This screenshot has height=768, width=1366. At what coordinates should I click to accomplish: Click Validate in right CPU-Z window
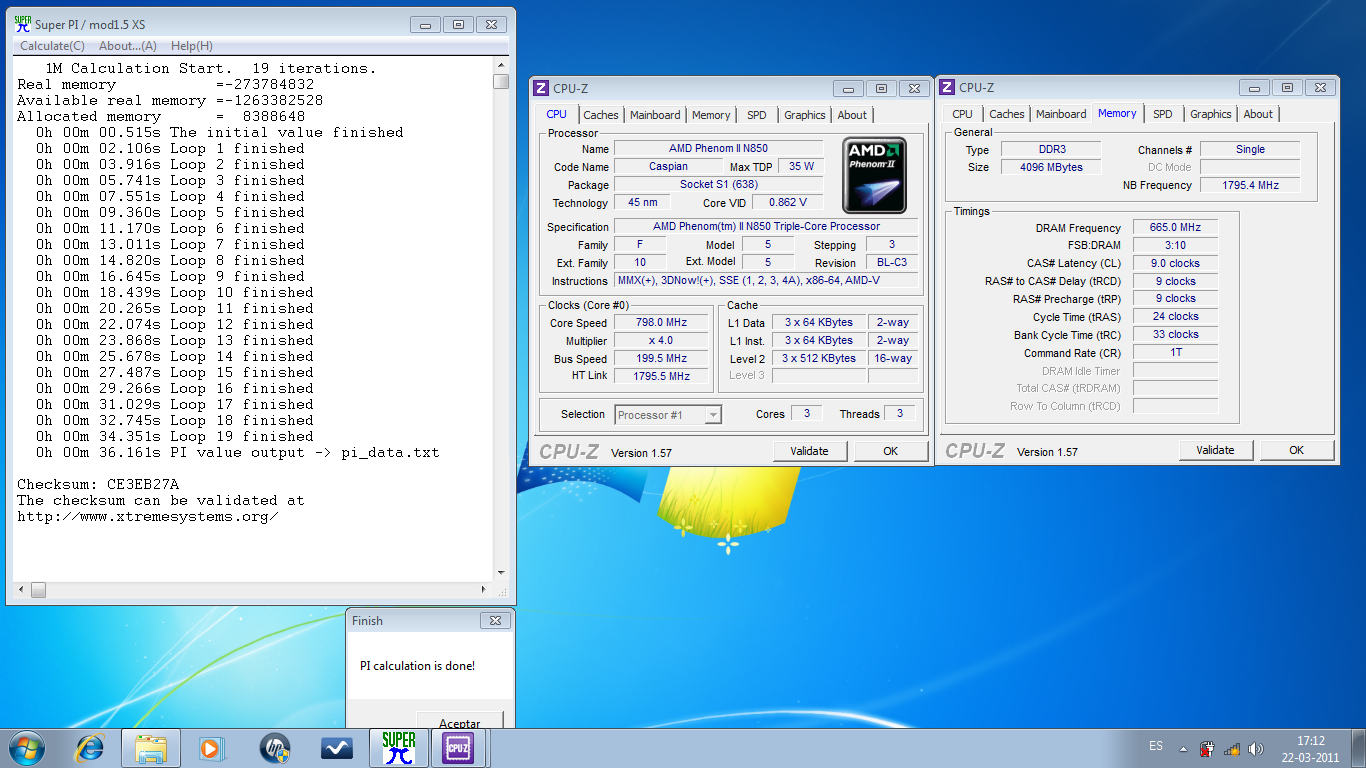pos(1215,450)
